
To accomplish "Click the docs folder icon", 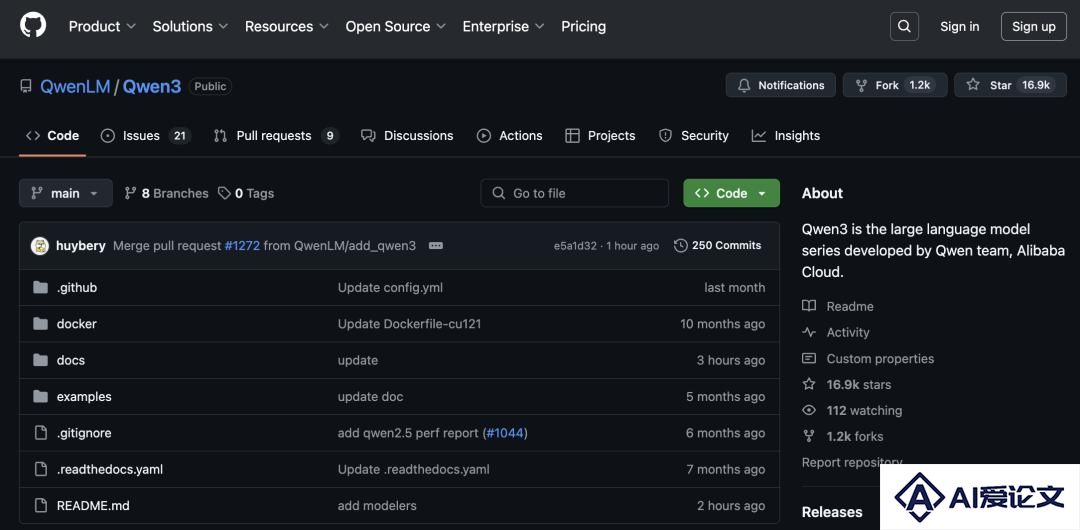I will (41, 360).
